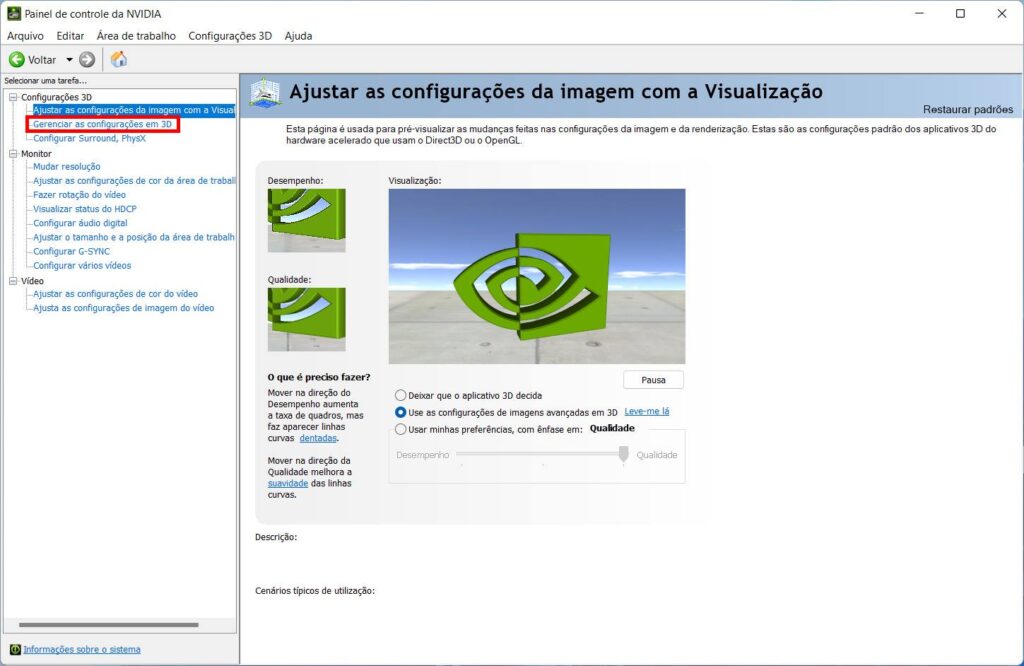
Task: Open the Voltar history dropdown arrow
Action: coord(69,59)
